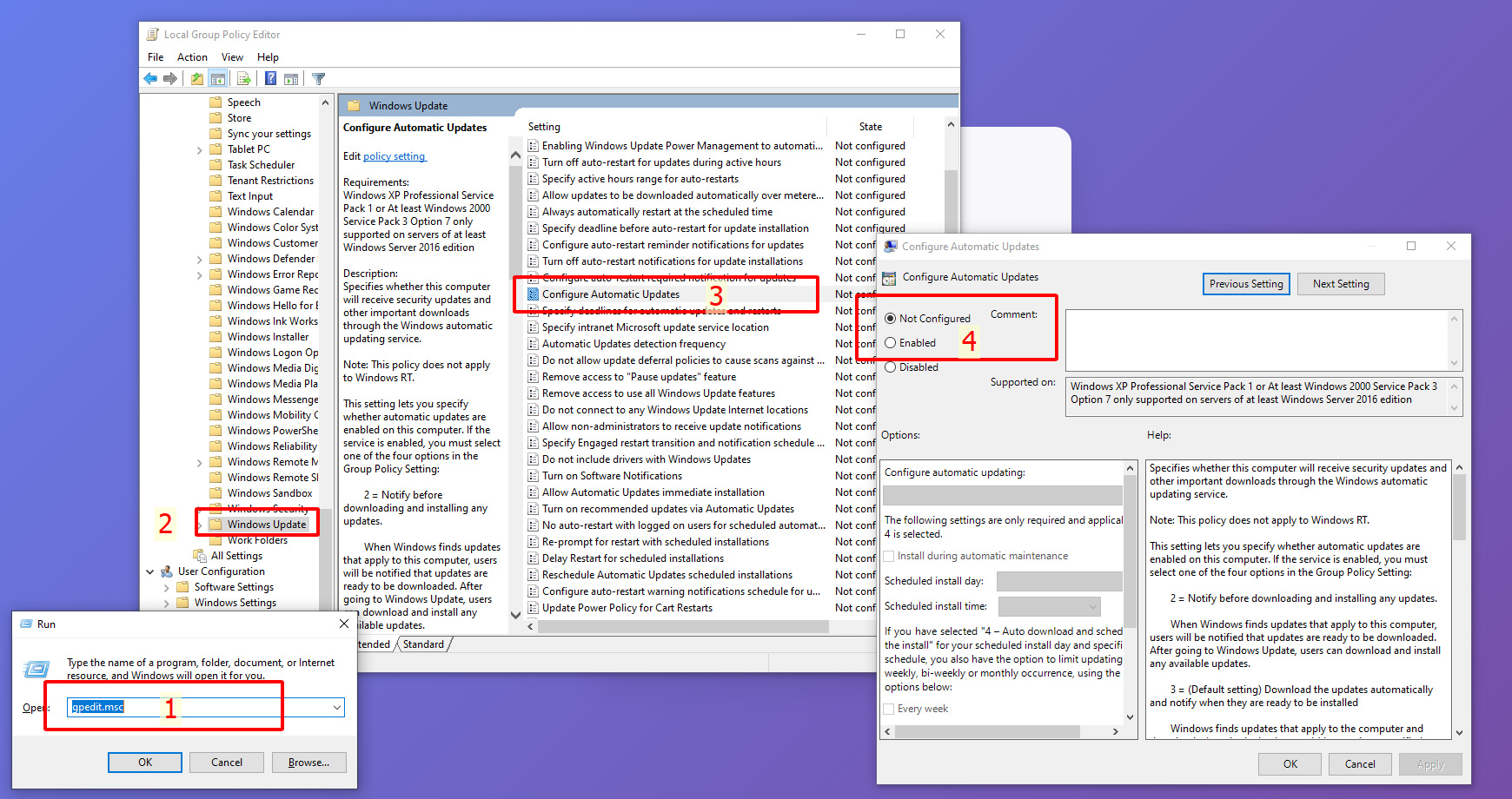Click the Up One Level toolbar icon
The height and width of the screenshot is (799, 1512).
[197, 79]
